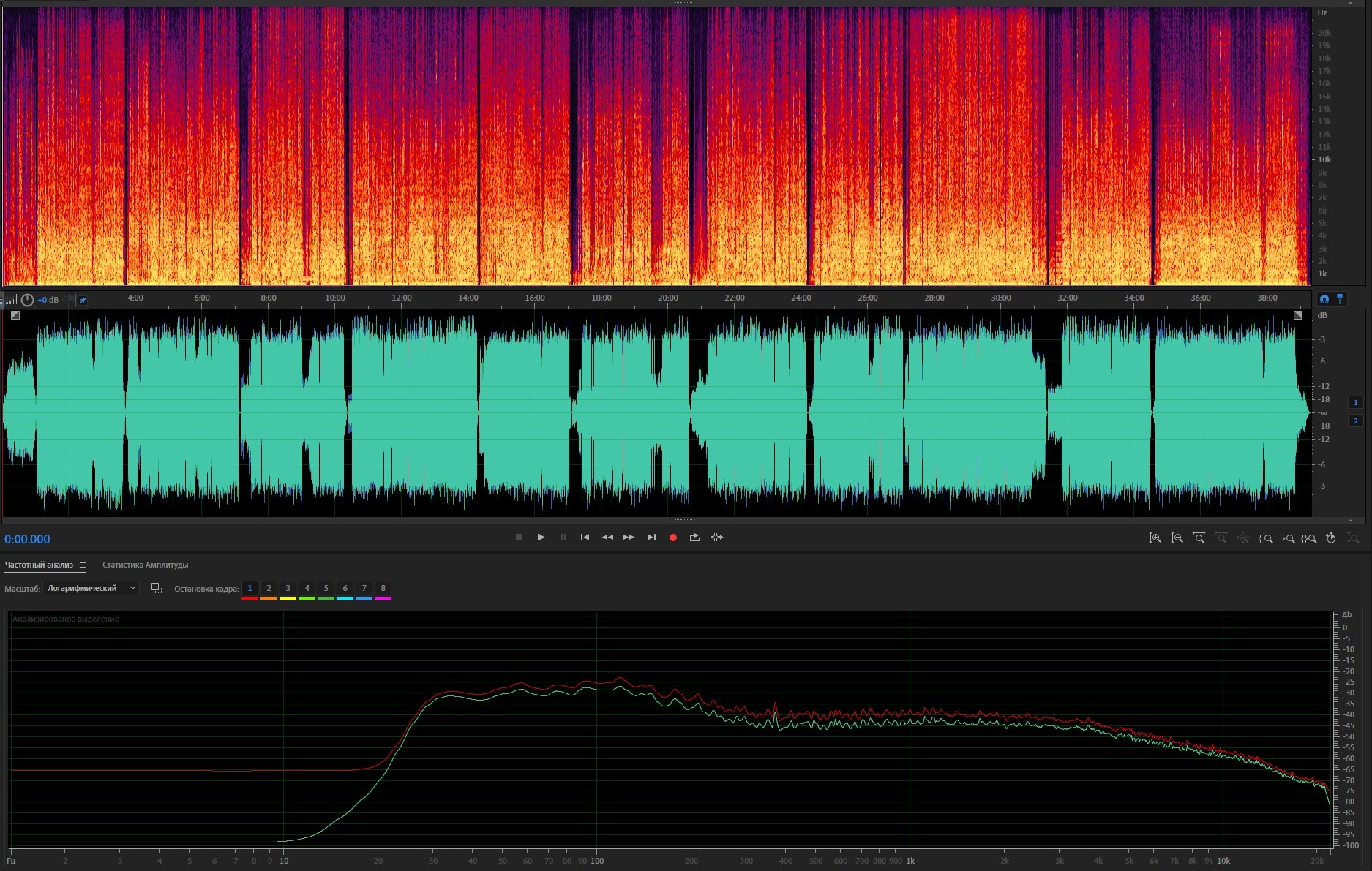Toggle Skip Selection button

point(717,538)
